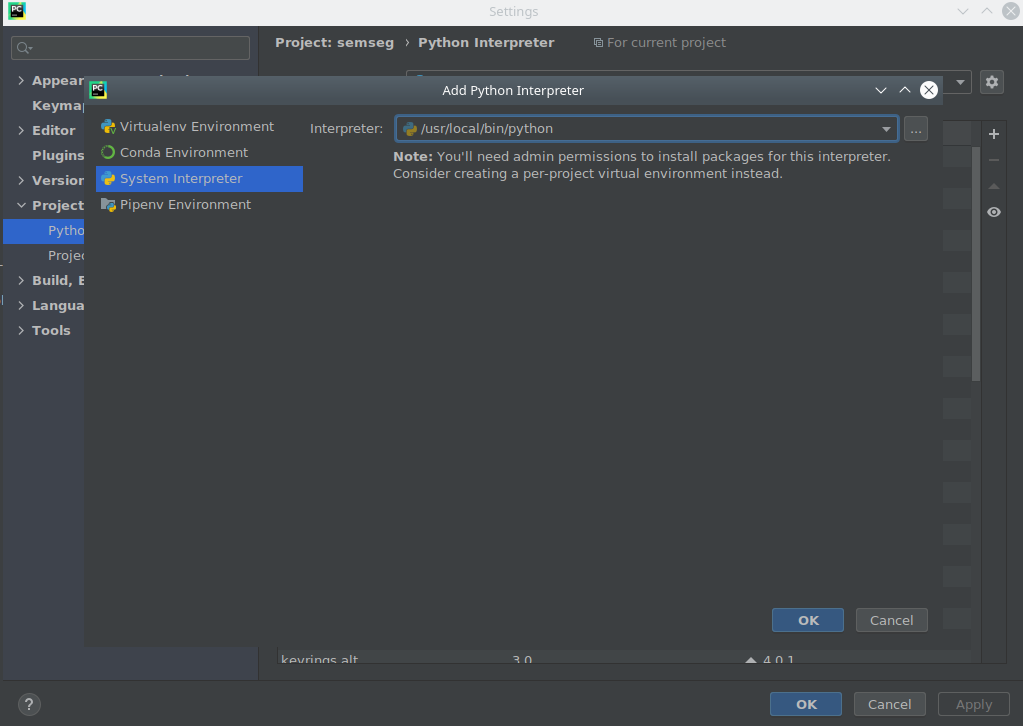Open the interpreter settings gear menu
The width and height of the screenshot is (1023, 726).
(x=991, y=82)
